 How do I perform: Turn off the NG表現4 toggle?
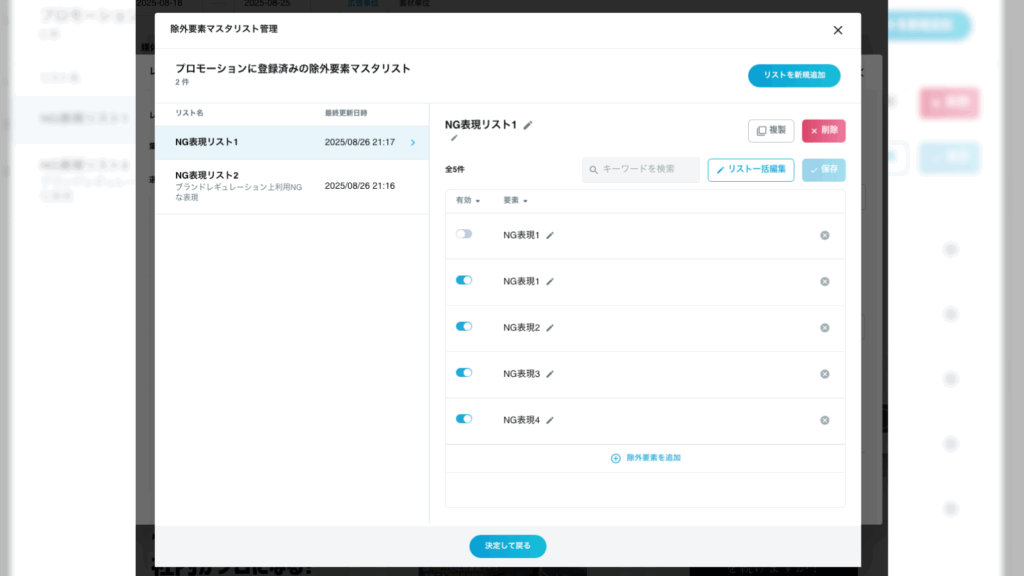464,419
